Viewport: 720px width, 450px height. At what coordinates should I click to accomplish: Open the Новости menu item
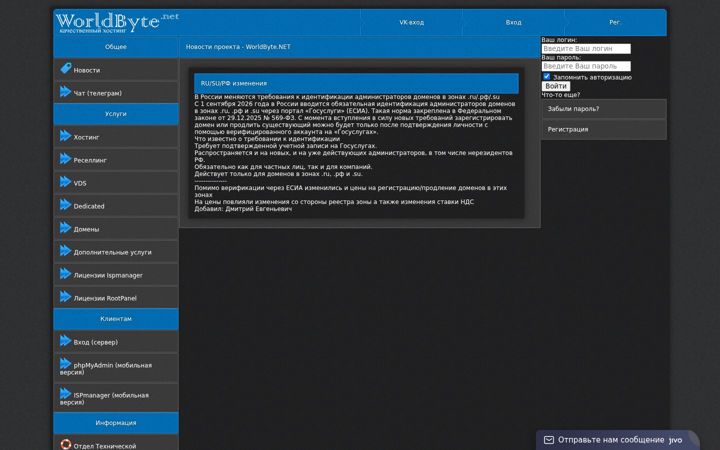[x=116, y=70]
